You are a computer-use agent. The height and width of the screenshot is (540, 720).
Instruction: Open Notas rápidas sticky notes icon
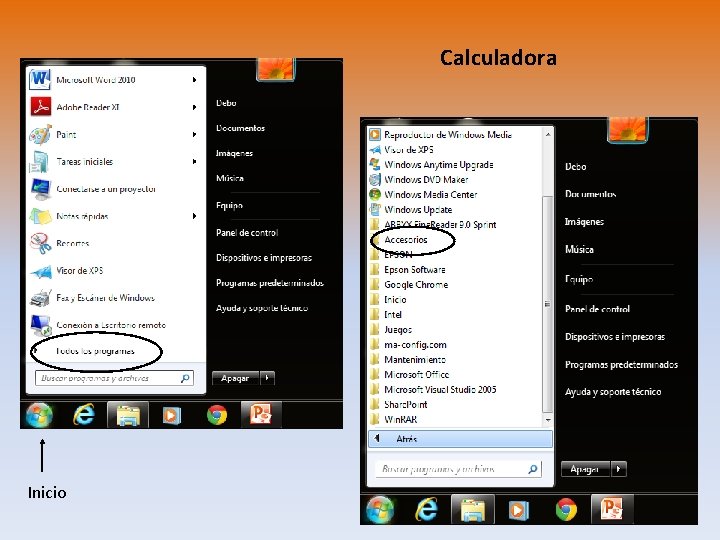click(40, 216)
